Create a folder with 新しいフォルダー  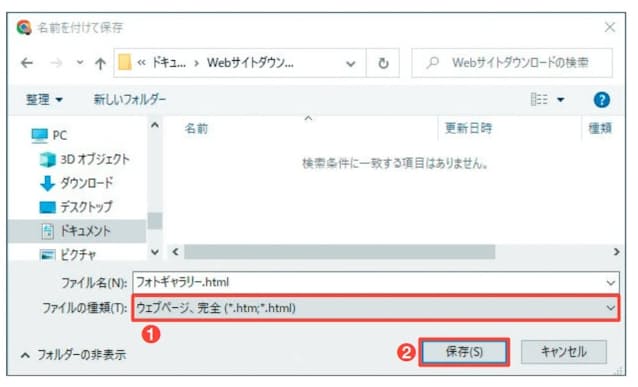[129, 99]
